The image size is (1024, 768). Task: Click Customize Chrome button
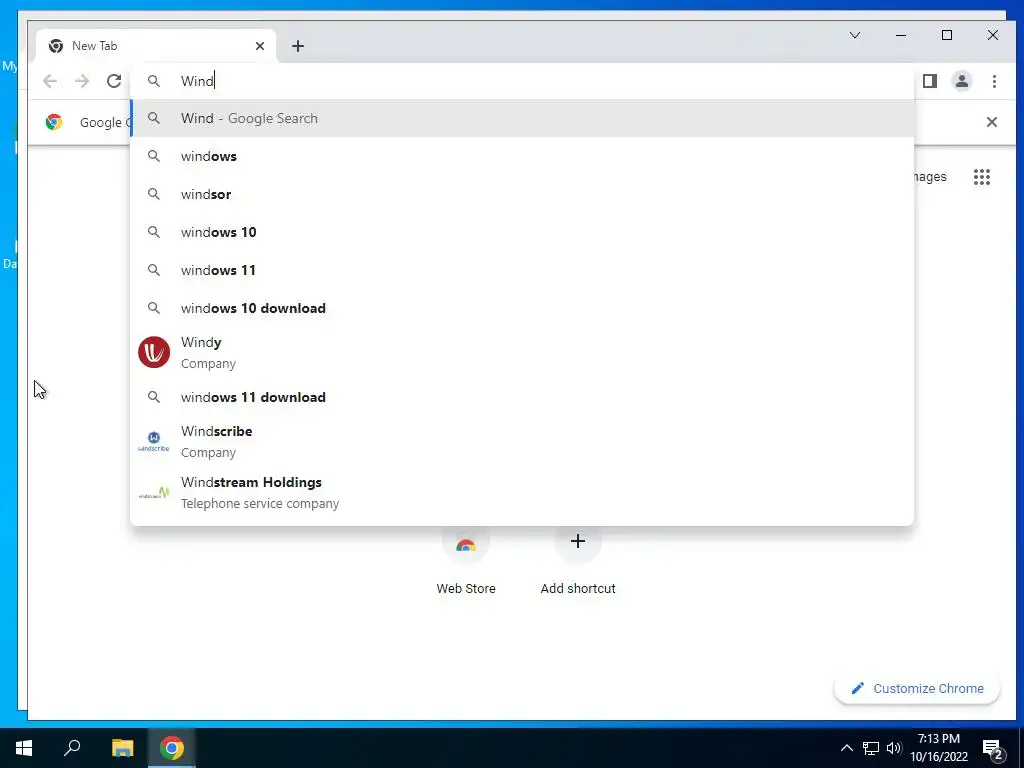[x=917, y=688]
